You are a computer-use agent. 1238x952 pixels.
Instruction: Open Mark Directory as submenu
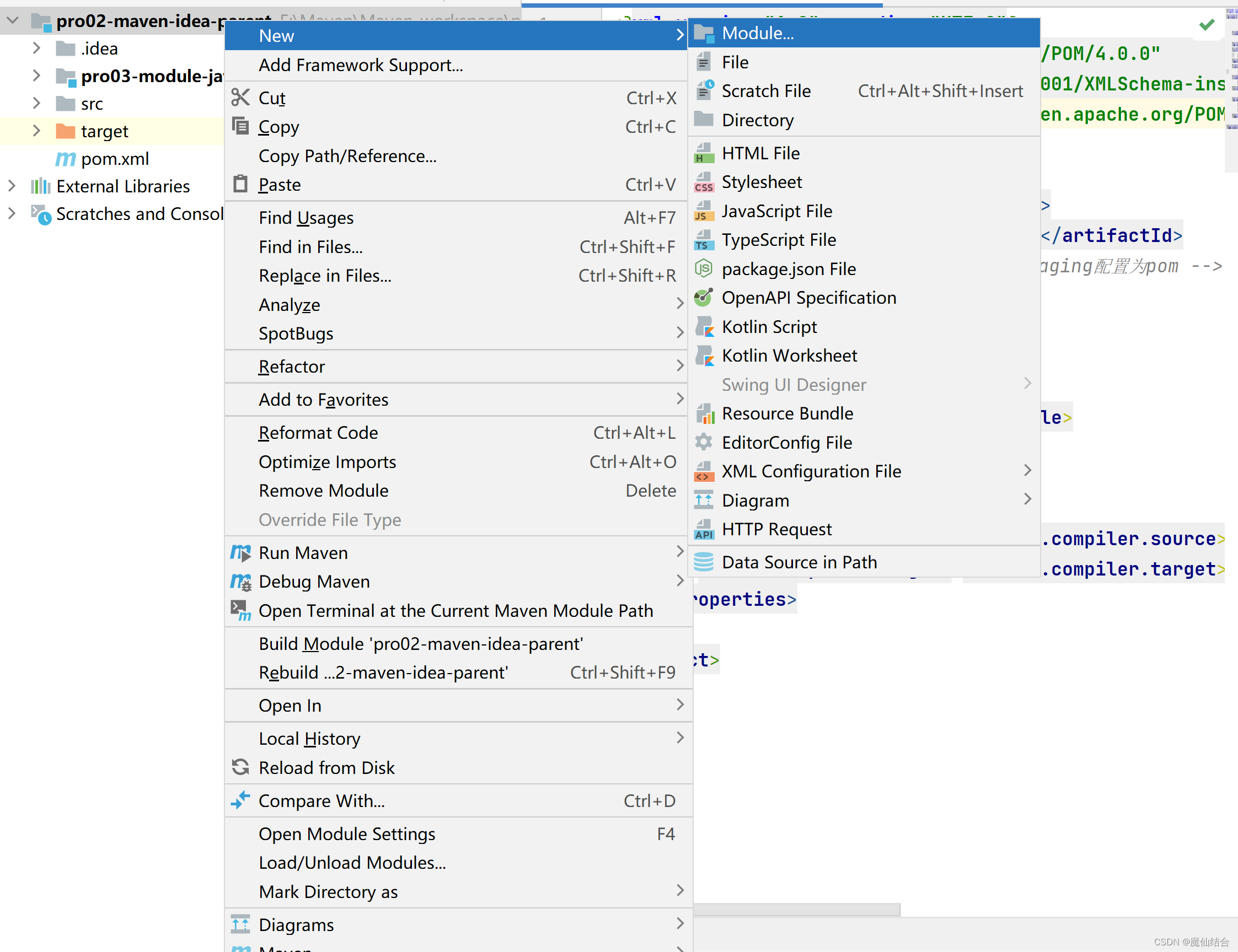[x=459, y=892]
